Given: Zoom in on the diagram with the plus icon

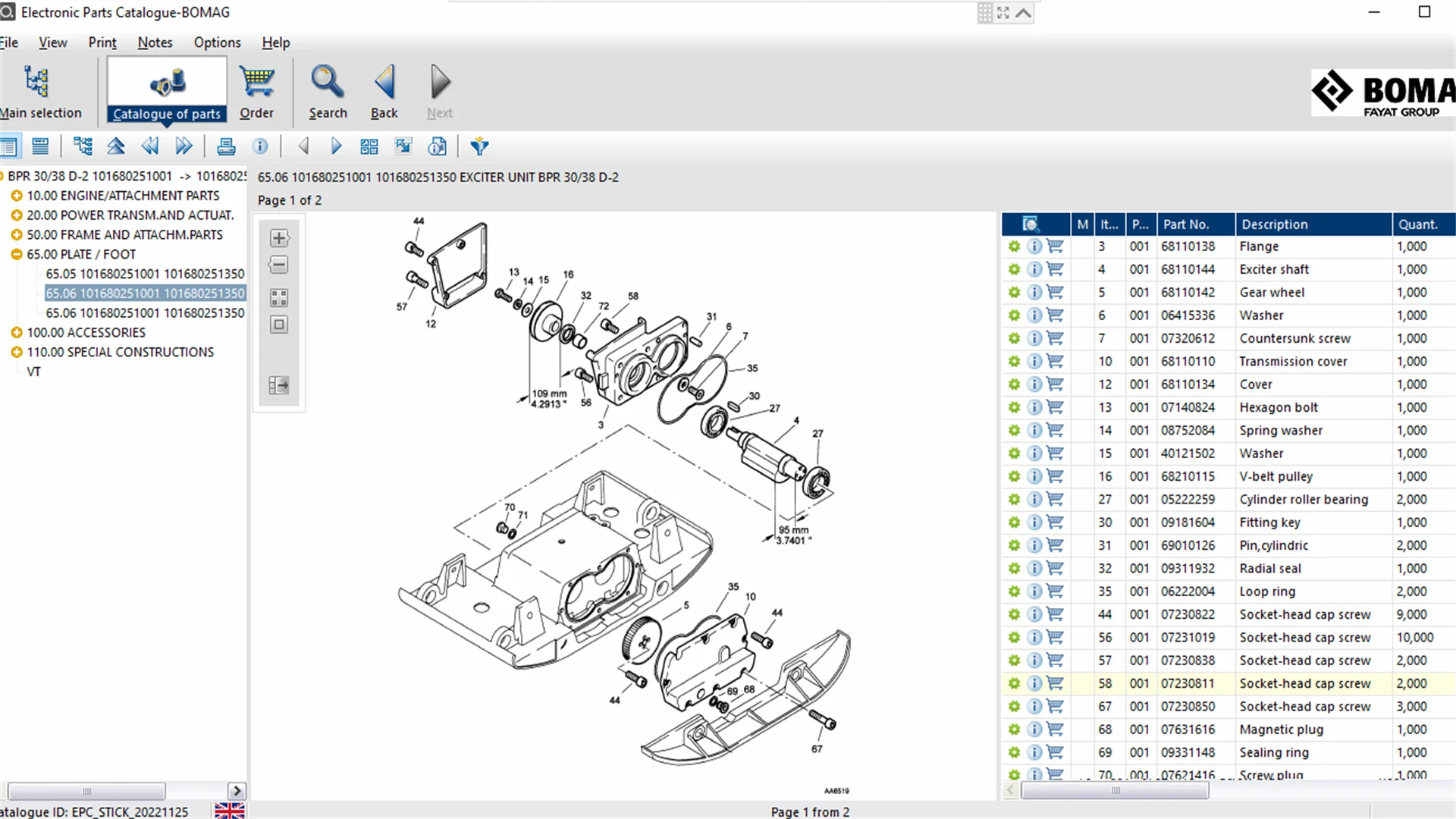Looking at the screenshot, I should click(x=279, y=238).
